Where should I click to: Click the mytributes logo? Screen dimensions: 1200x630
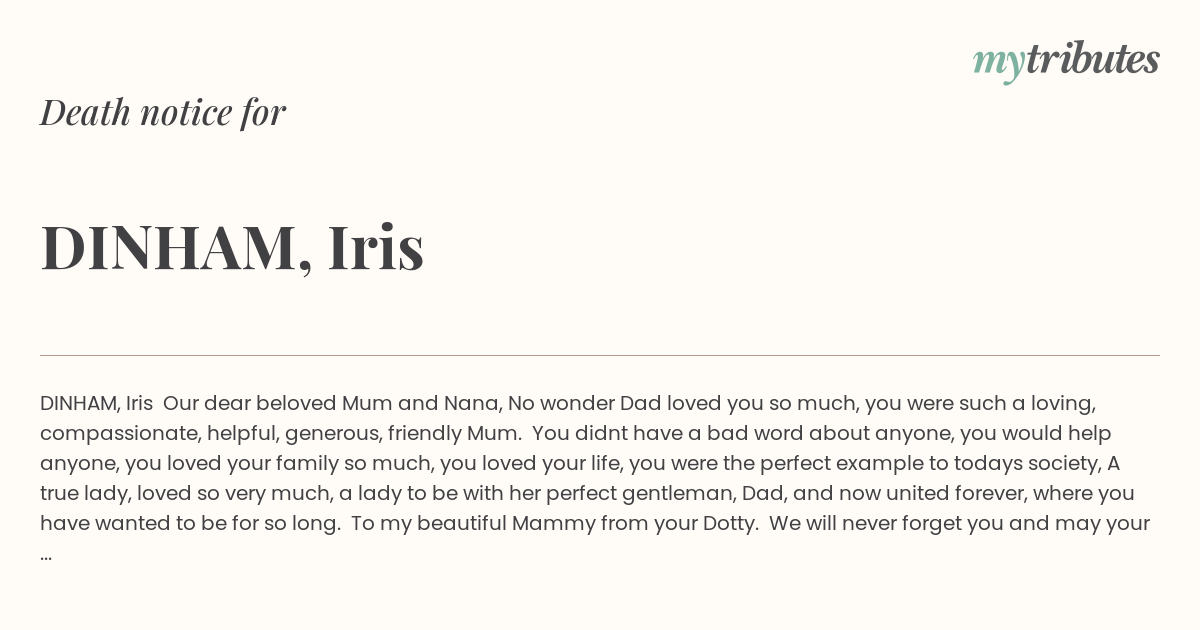click(x=1066, y=61)
